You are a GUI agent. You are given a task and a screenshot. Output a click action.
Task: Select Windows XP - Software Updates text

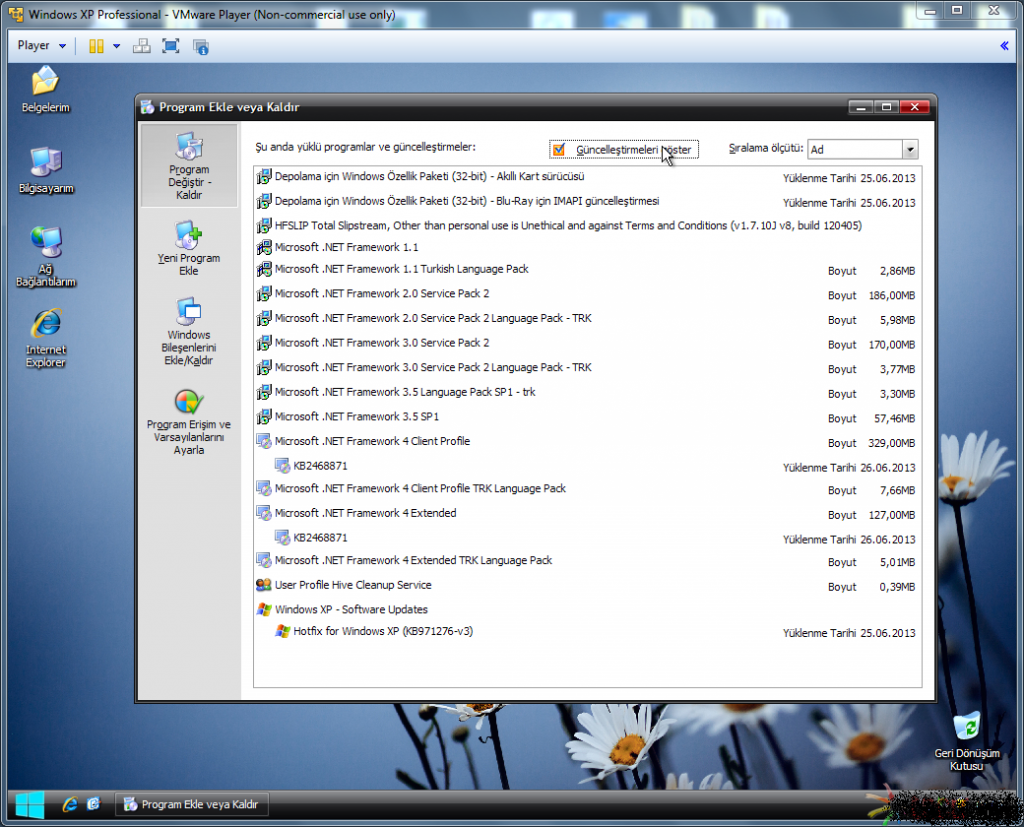click(x=351, y=609)
